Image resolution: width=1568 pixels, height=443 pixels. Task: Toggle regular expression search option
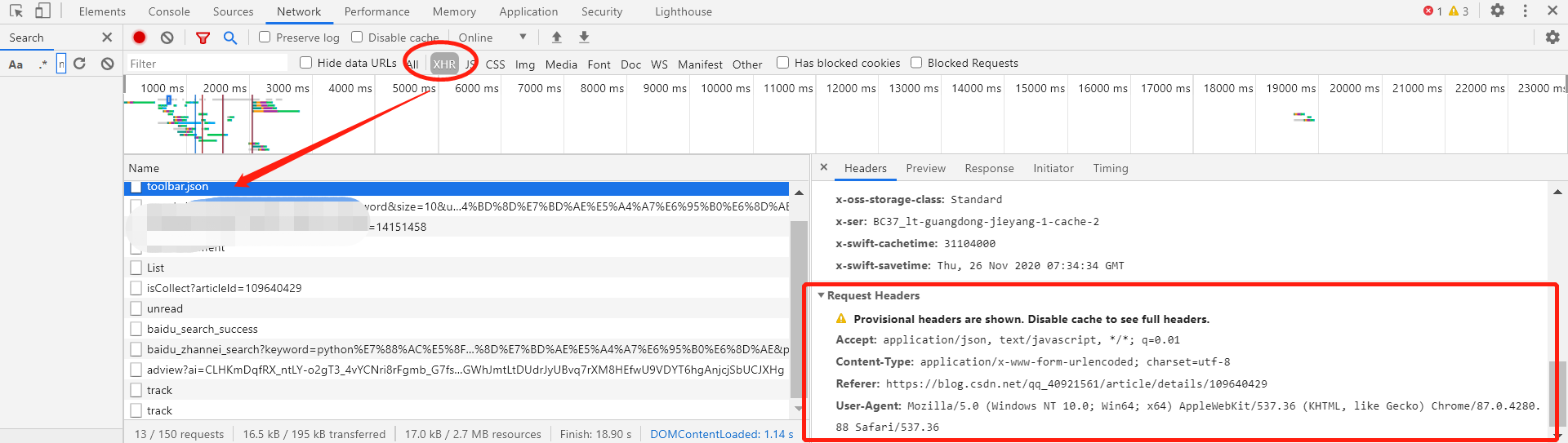[42, 64]
